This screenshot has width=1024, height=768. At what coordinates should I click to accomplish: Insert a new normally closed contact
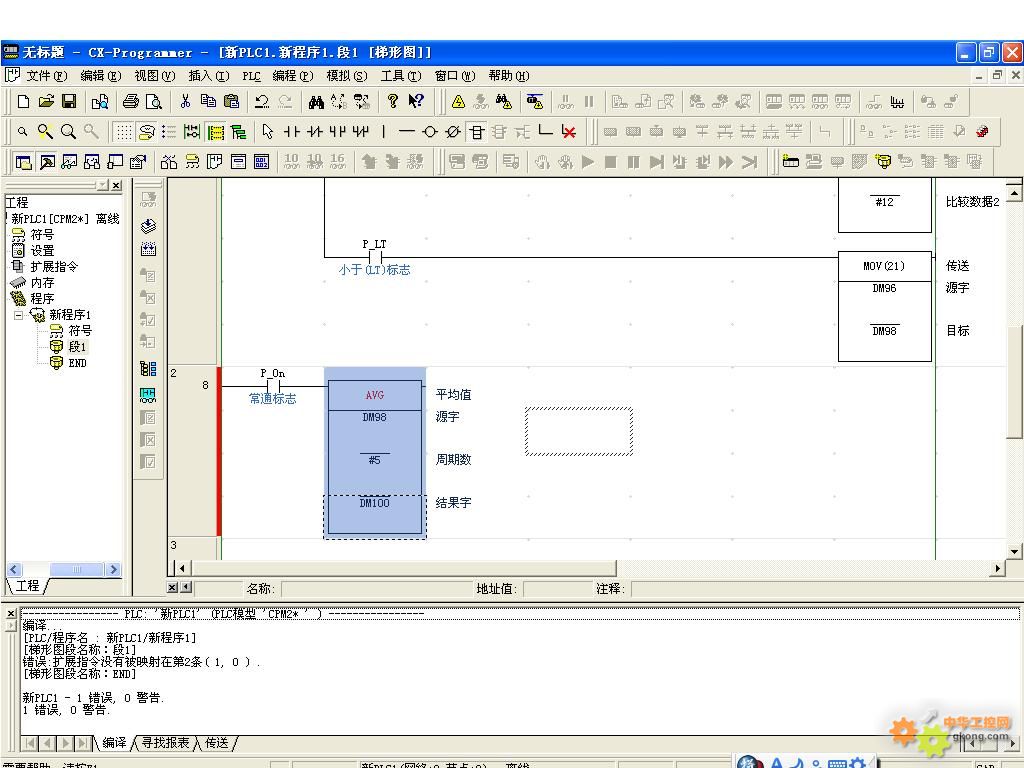click(314, 131)
